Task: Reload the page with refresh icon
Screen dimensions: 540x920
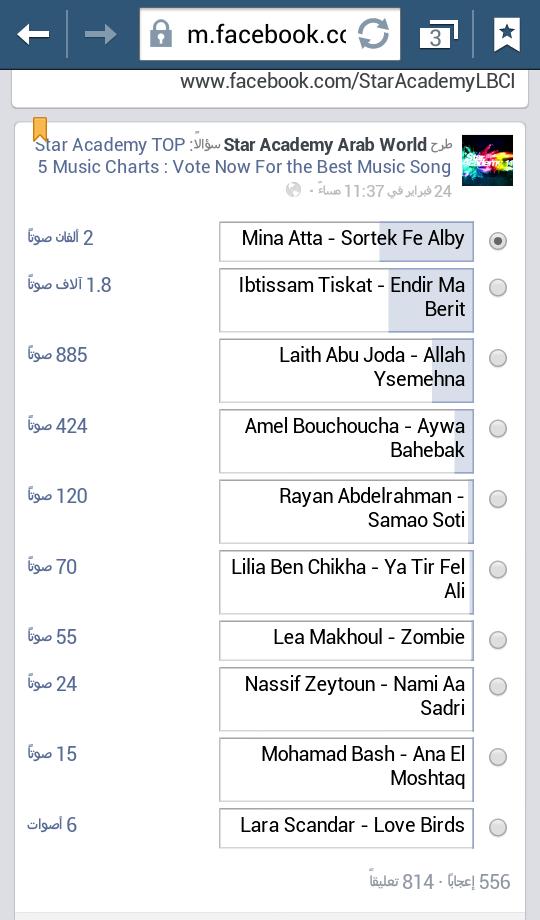Action: (373, 33)
